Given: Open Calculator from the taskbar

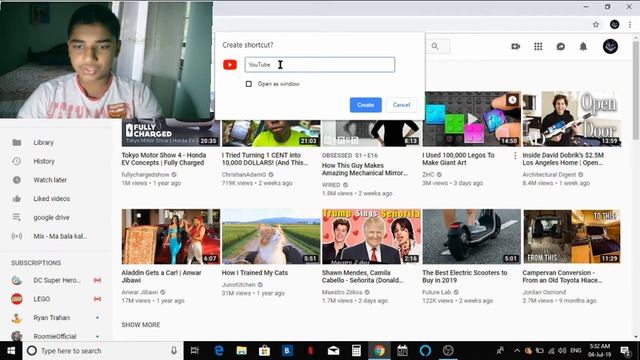Looking at the screenshot, I should coord(356,351).
